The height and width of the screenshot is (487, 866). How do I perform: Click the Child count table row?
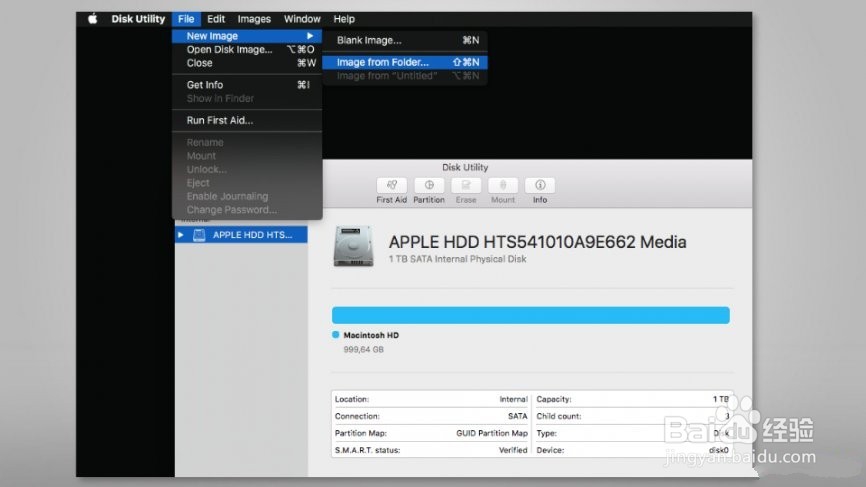tap(632, 416)
